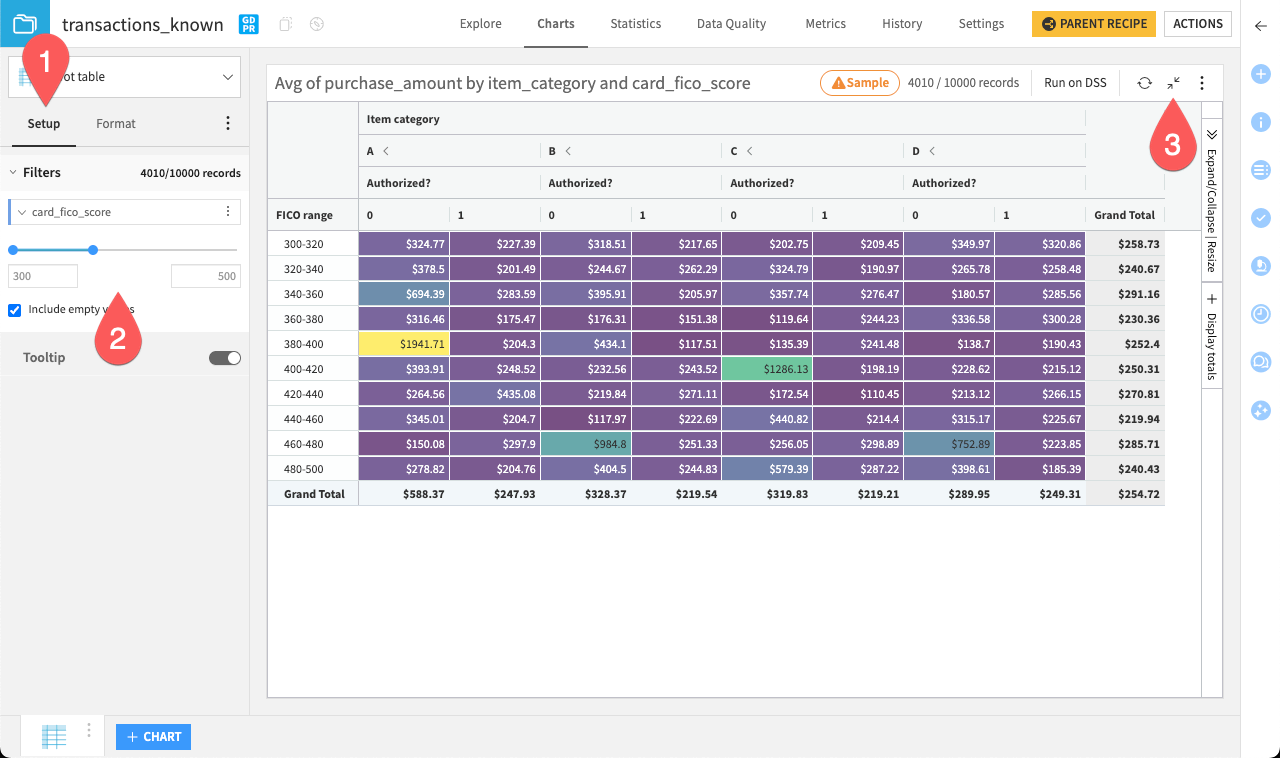1280x758 pixels.
Task: Switch to the Statistics tab
Action: (636, 24)
